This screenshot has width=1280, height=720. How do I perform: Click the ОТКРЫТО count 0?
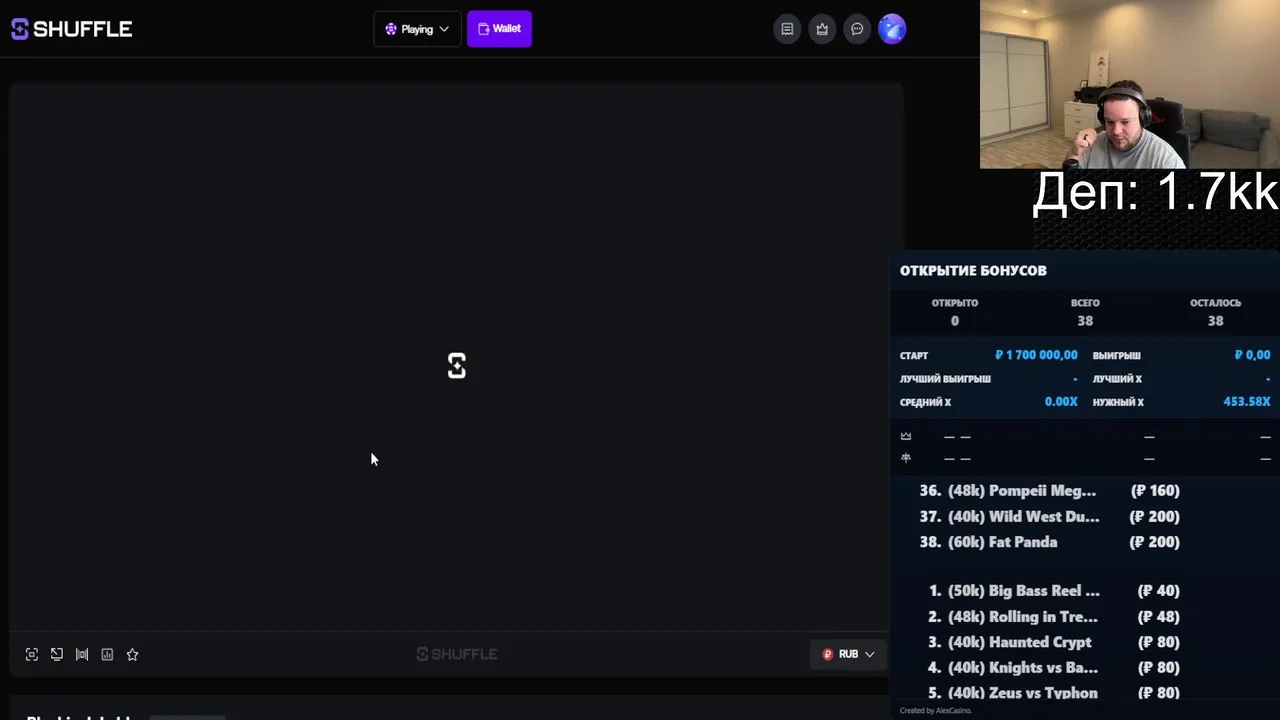(955, 321)
